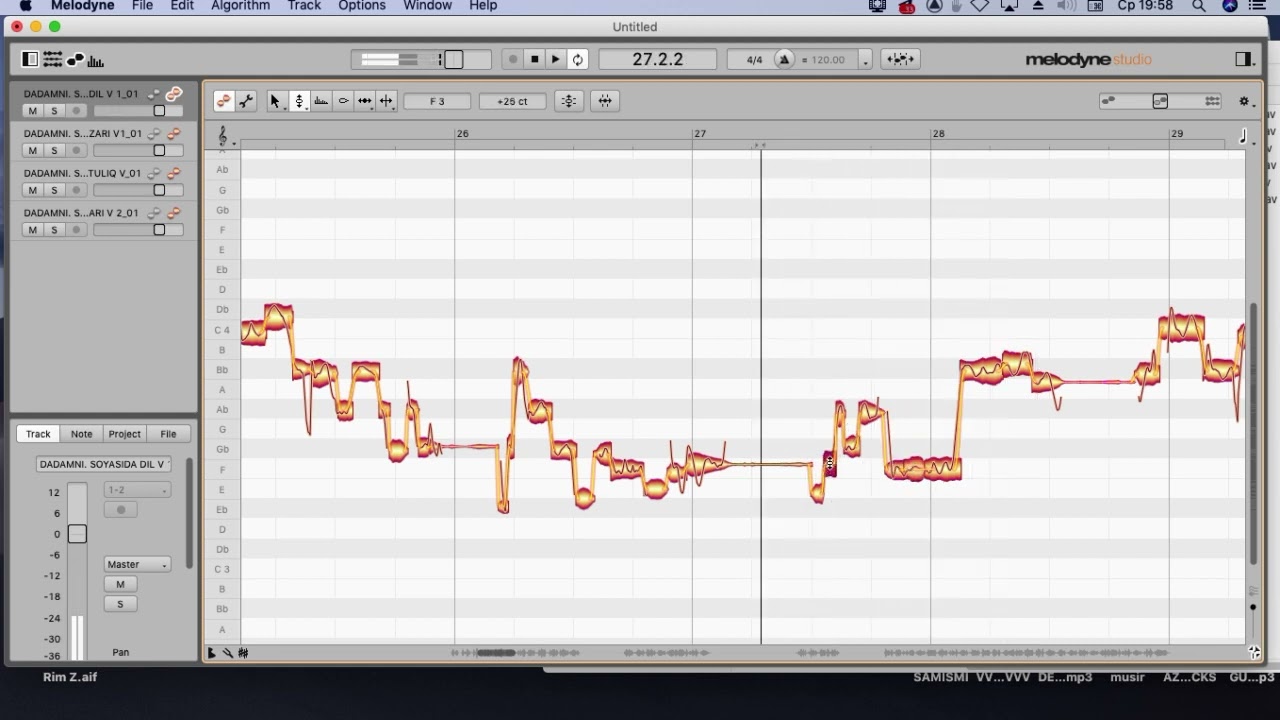The height and width of the screenshot is (720, 1280).
Task: Open the tempo options dropdown arrow
Action: pos(865,60)
